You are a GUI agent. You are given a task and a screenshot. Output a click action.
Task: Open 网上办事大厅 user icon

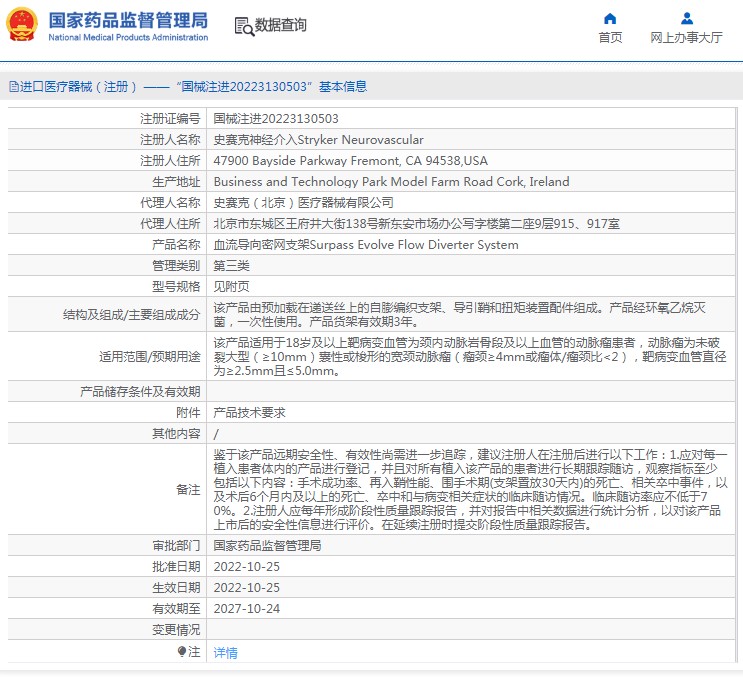click(x=687, y=18)
